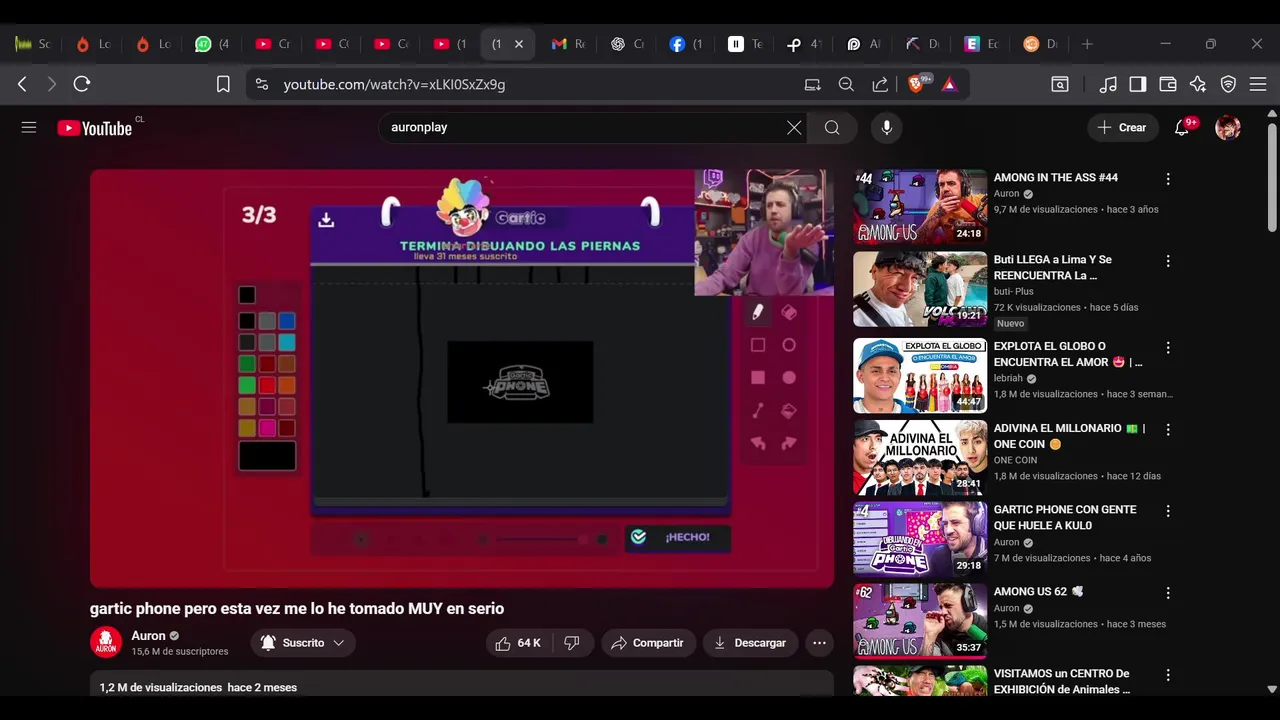Open options menu for EXPLOTA EL GLOBO video
This screenshot has height=720, width=1280.
[1168, 348]
